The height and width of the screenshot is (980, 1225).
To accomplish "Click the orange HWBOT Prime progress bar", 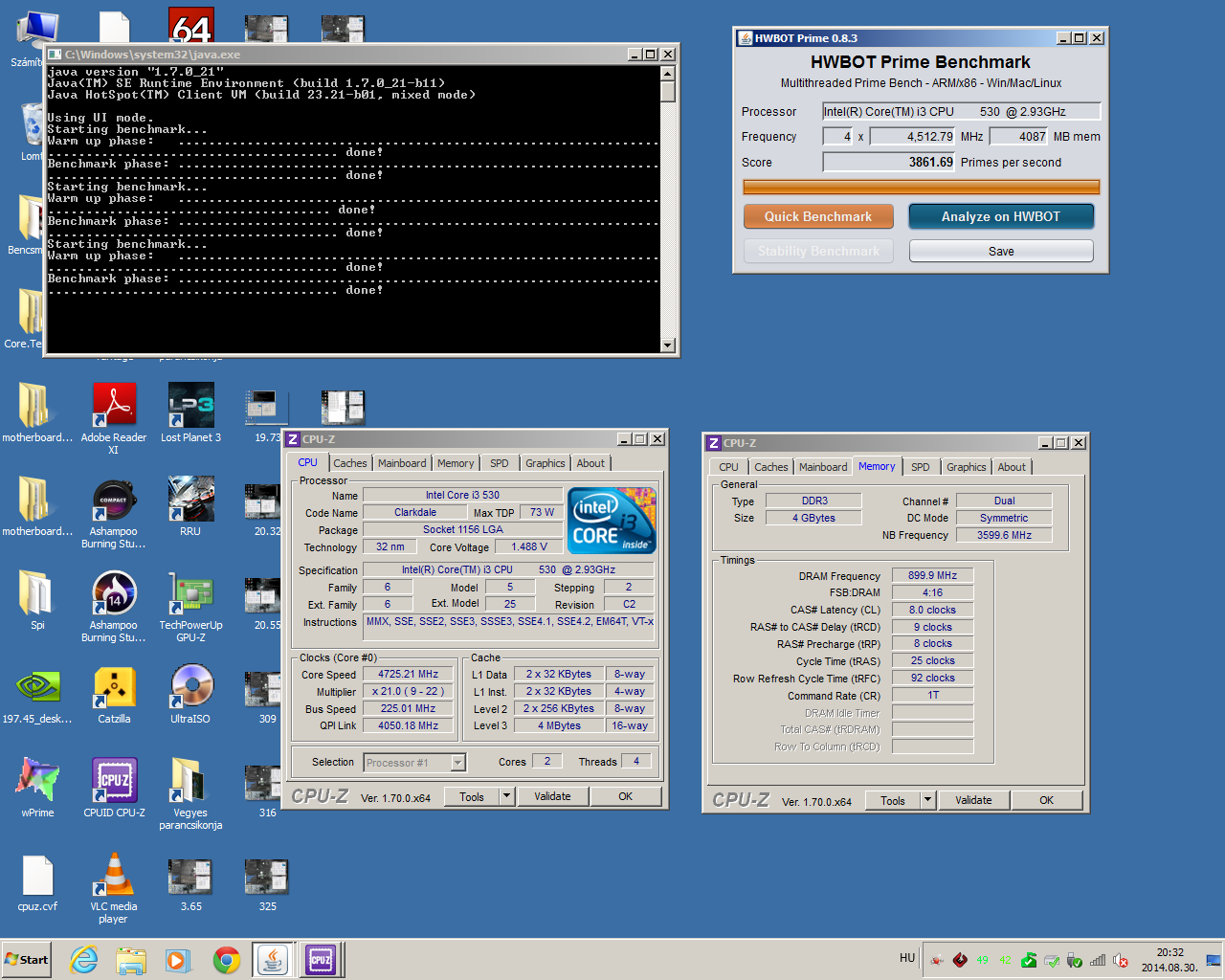I will (x=922, y=188).
